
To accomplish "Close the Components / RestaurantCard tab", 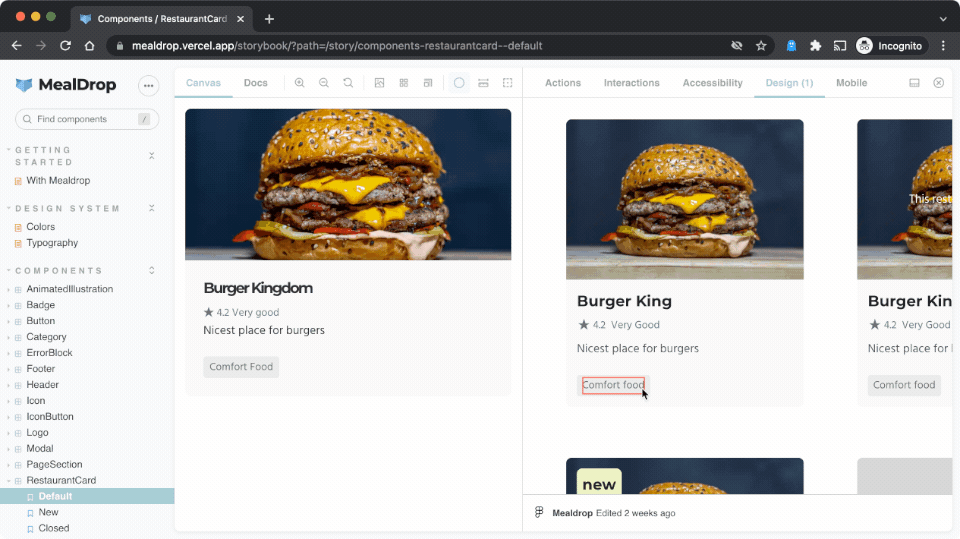I will (x=241, y=19).
